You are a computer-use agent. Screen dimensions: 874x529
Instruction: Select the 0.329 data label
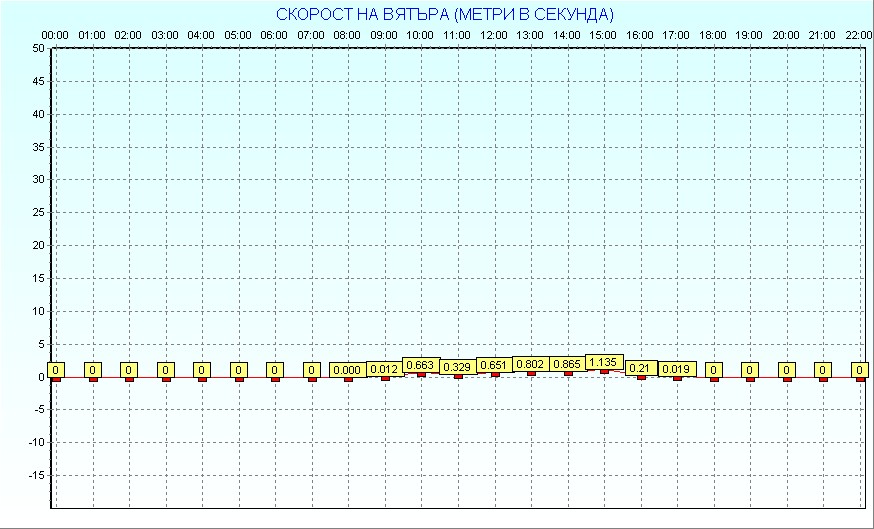[457, 367]
